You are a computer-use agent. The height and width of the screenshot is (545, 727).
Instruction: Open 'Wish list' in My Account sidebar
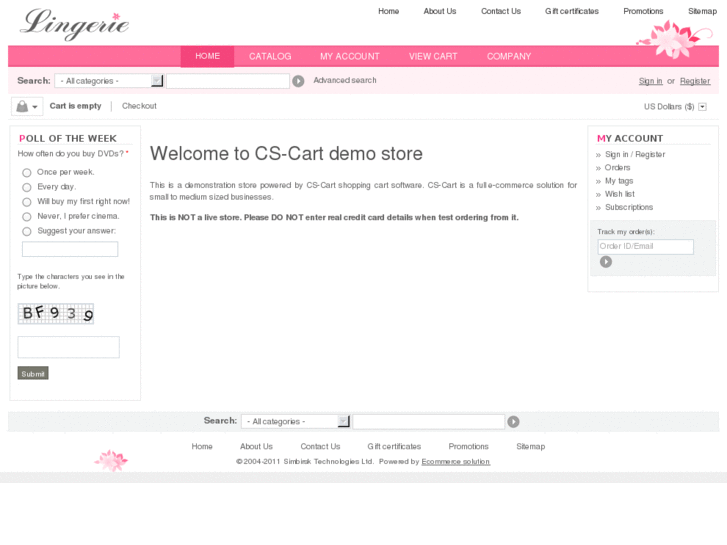pos(619,194)
